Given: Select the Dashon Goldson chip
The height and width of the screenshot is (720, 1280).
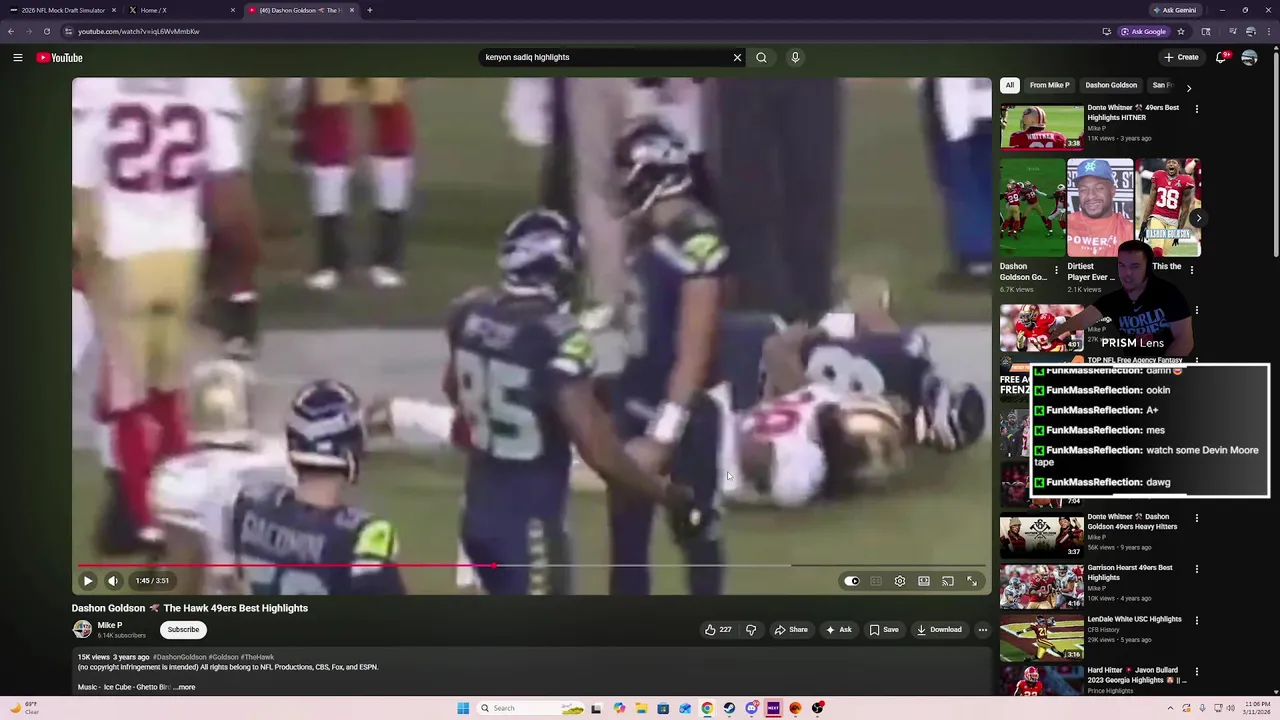Looking at the screenshot, I should pyautogui.click(x=1111, y=85).
